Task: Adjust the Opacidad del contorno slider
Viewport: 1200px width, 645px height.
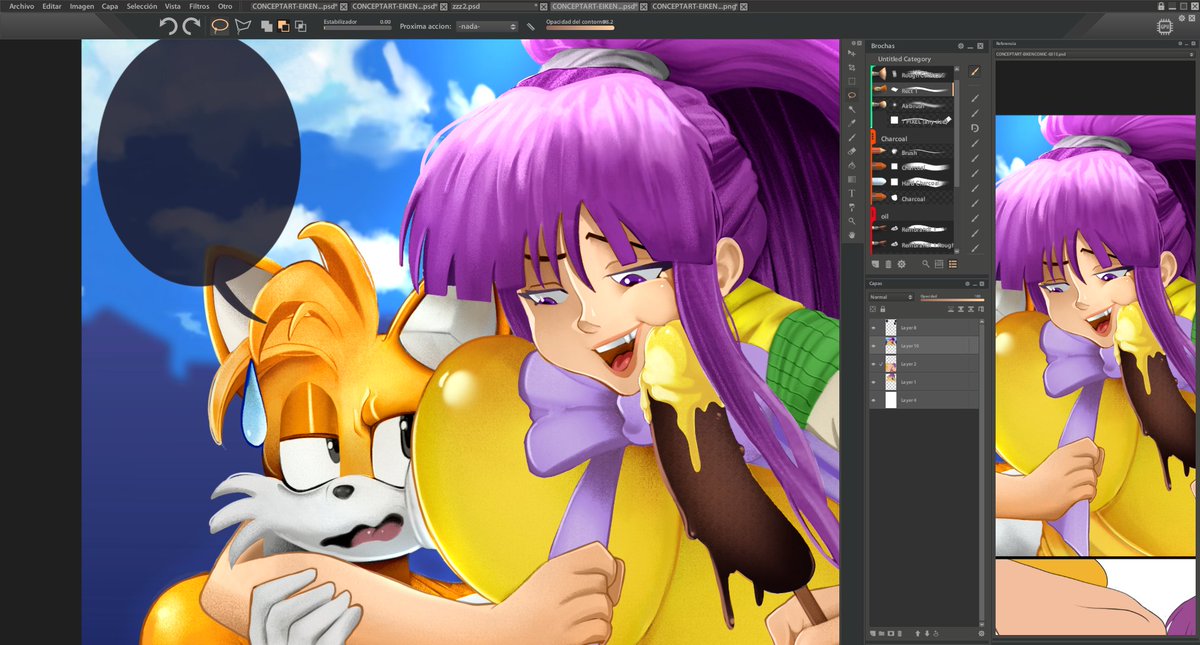Action: tap(580, 28)
